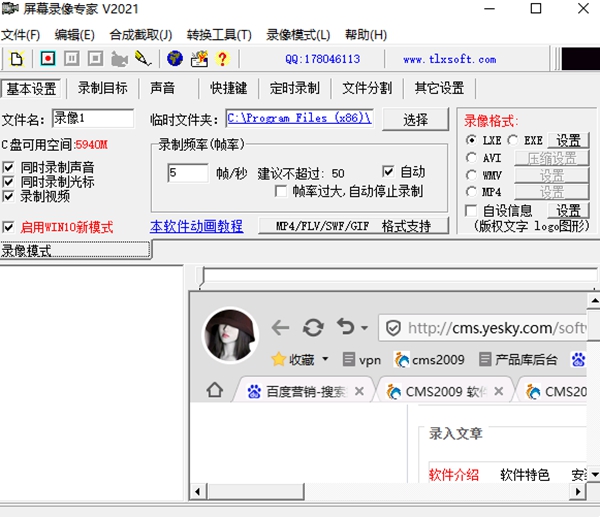Click the stop recording toolbar icon
Viewport: 600px width, 517px height.
(x=96, y=59)
